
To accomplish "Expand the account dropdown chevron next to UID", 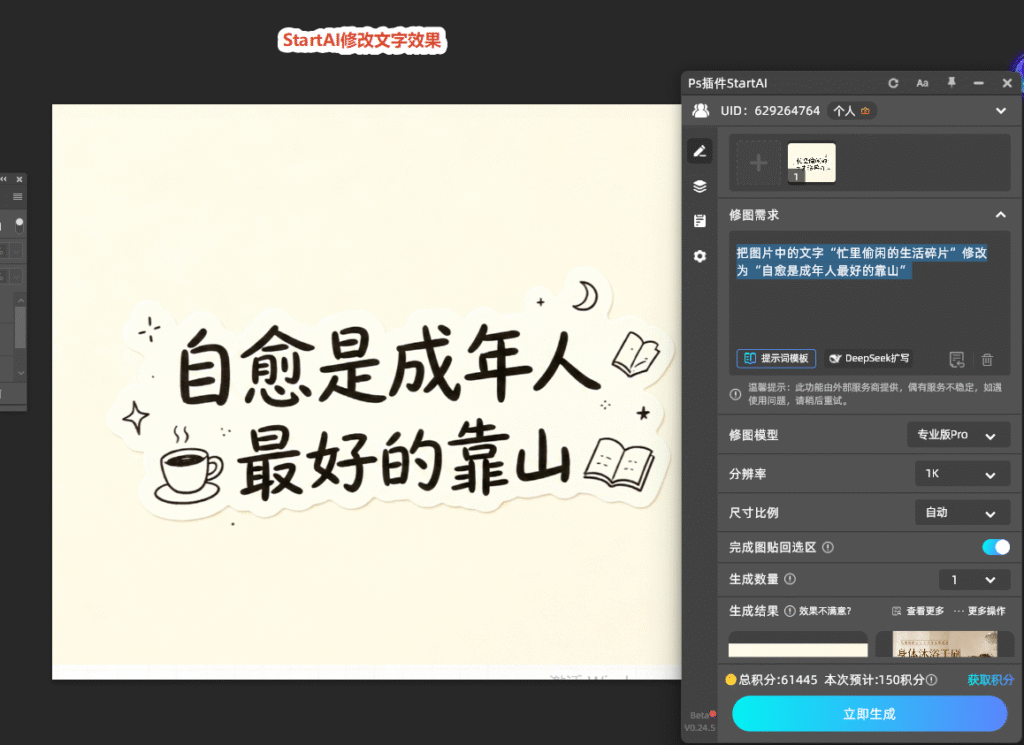I will 1000,110.
